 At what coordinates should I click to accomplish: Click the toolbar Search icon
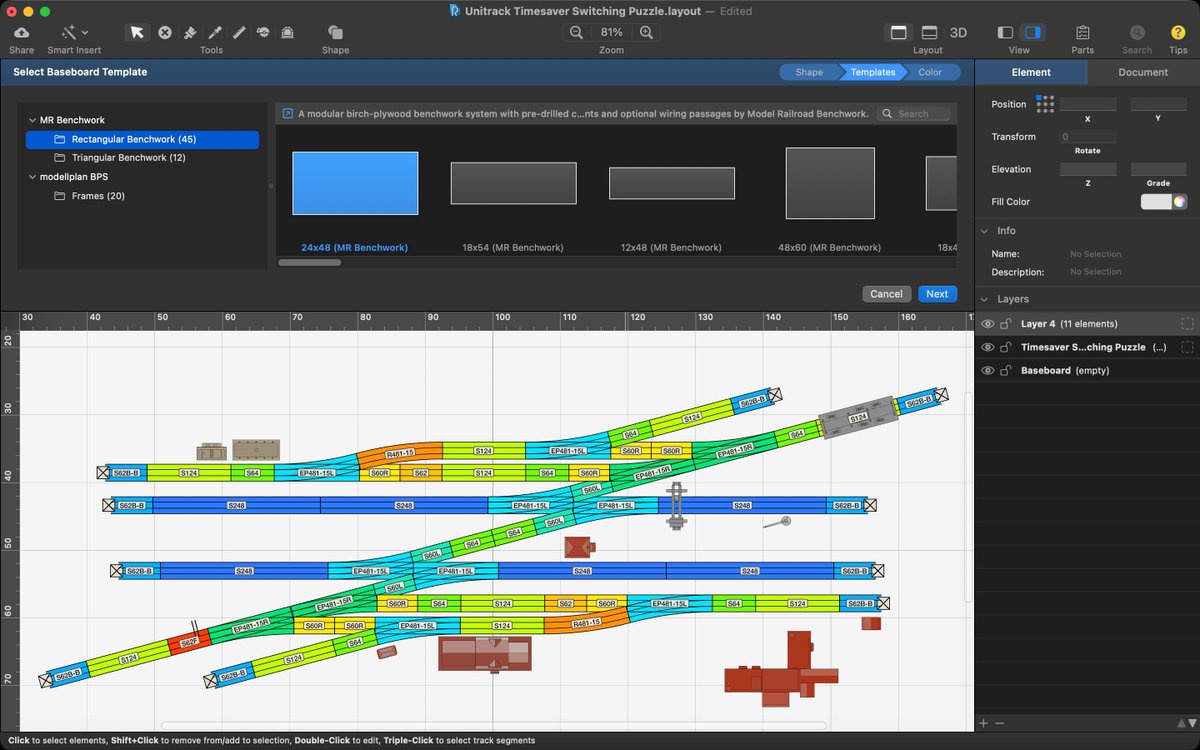(1136, 32)
